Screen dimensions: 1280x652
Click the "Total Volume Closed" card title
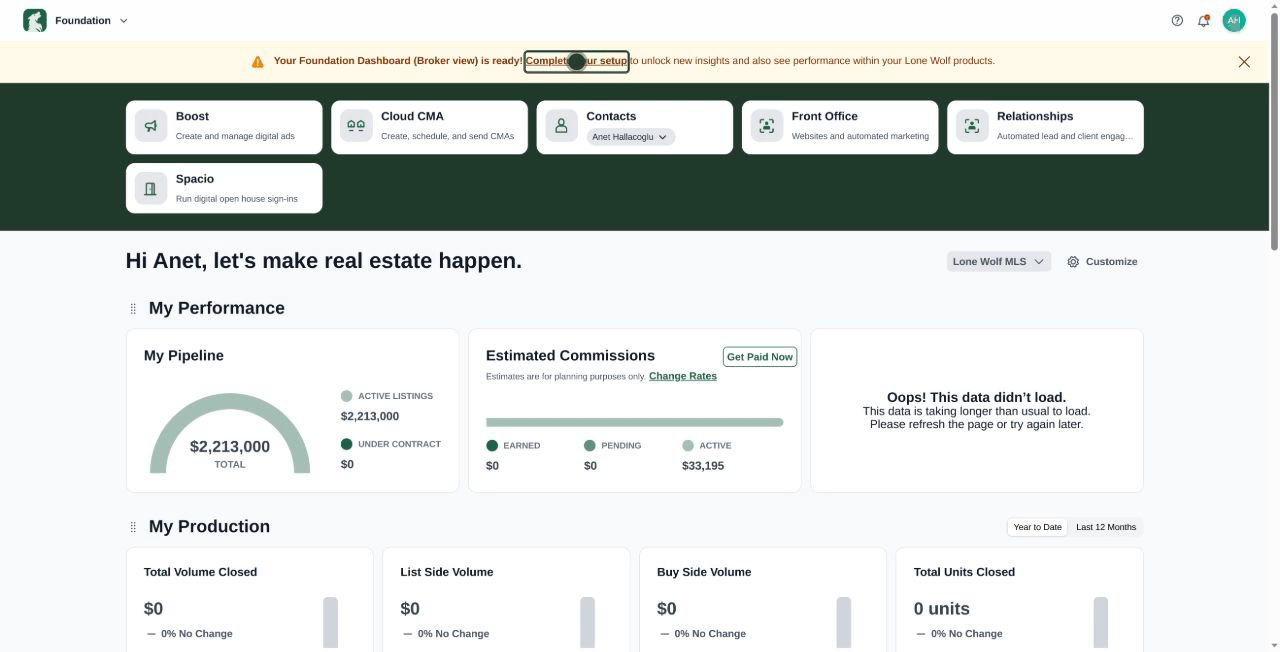(x=201, y=572)
